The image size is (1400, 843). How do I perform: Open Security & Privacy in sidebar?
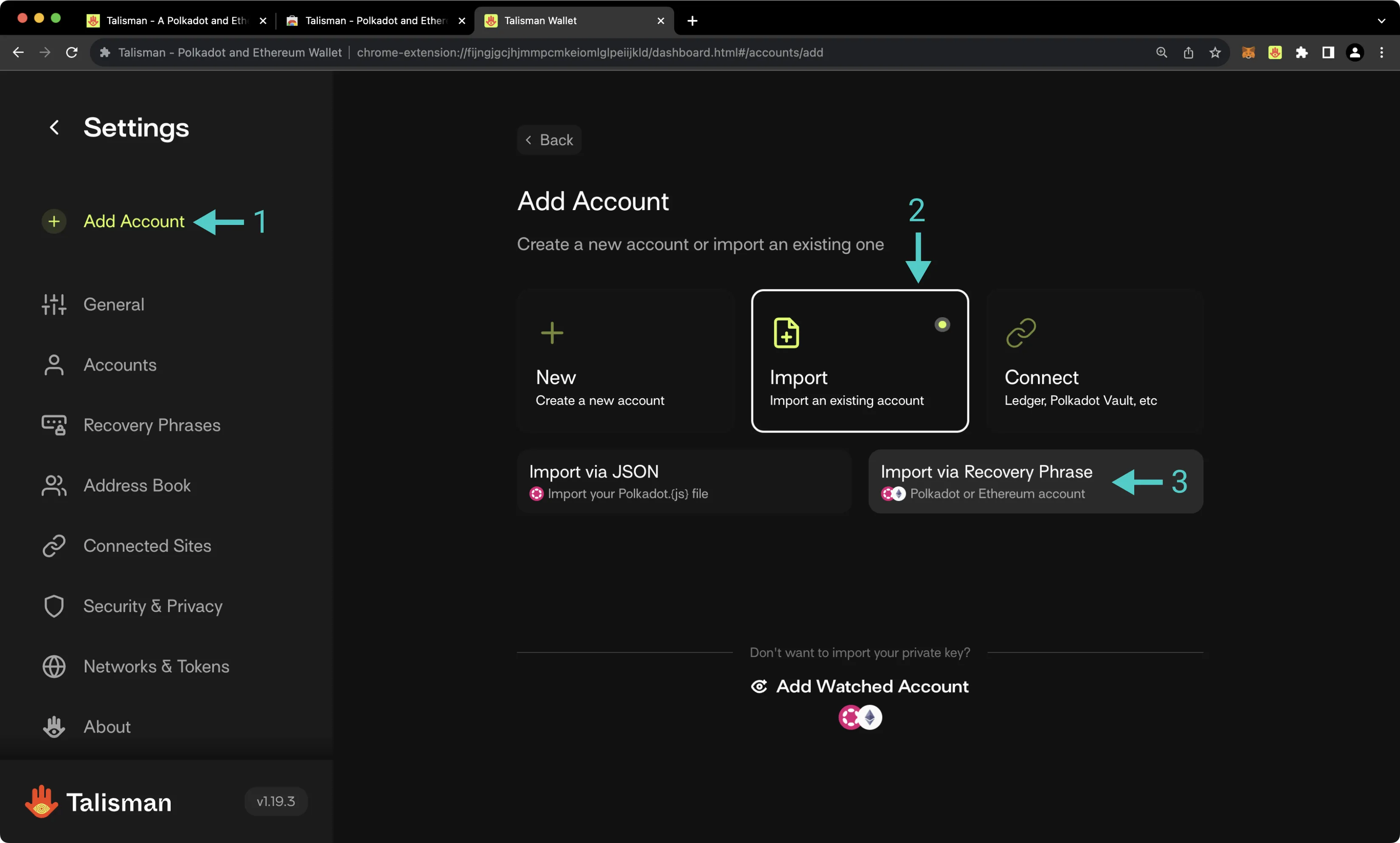[x=153, y=606]
